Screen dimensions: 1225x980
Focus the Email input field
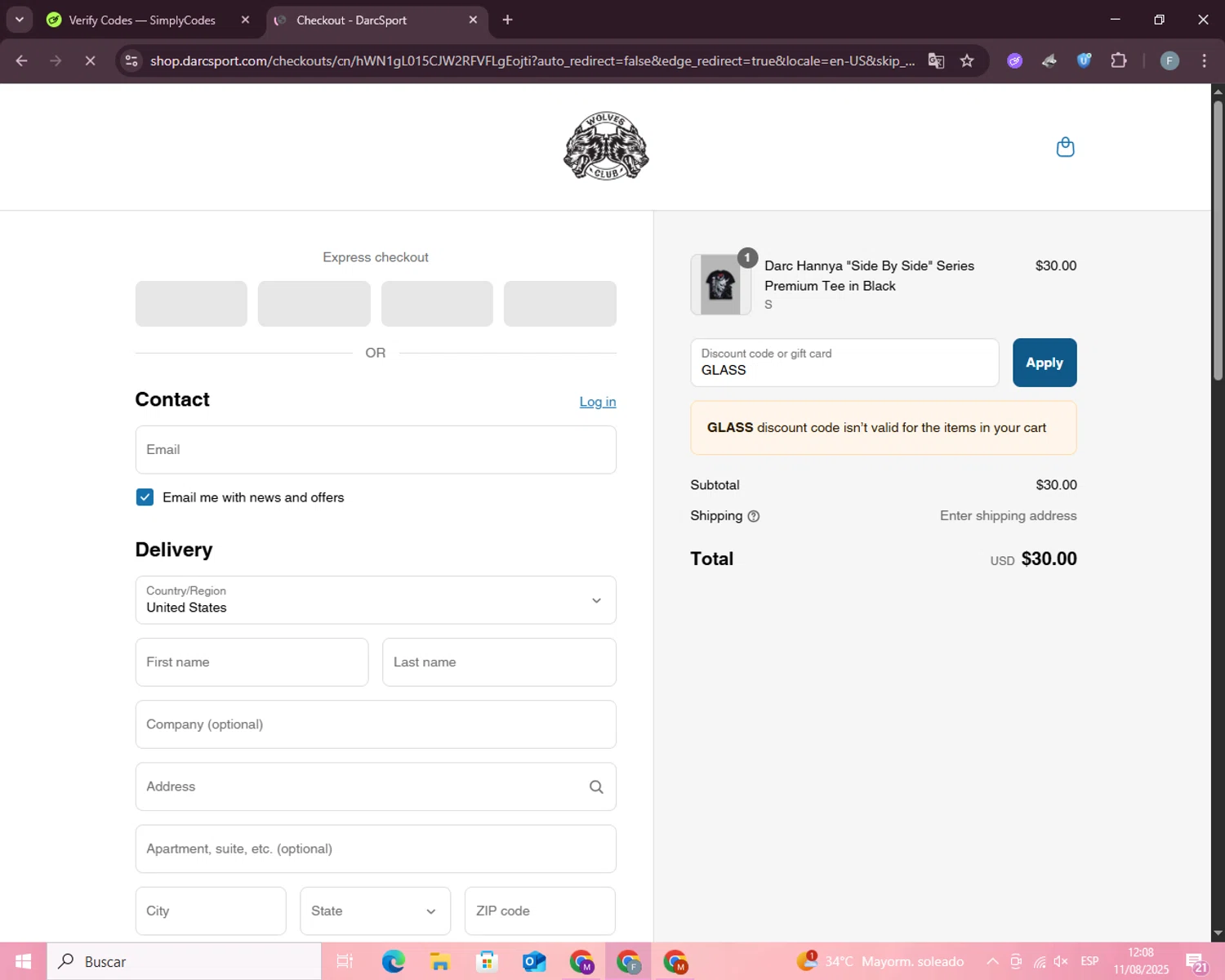coord(376,449)
